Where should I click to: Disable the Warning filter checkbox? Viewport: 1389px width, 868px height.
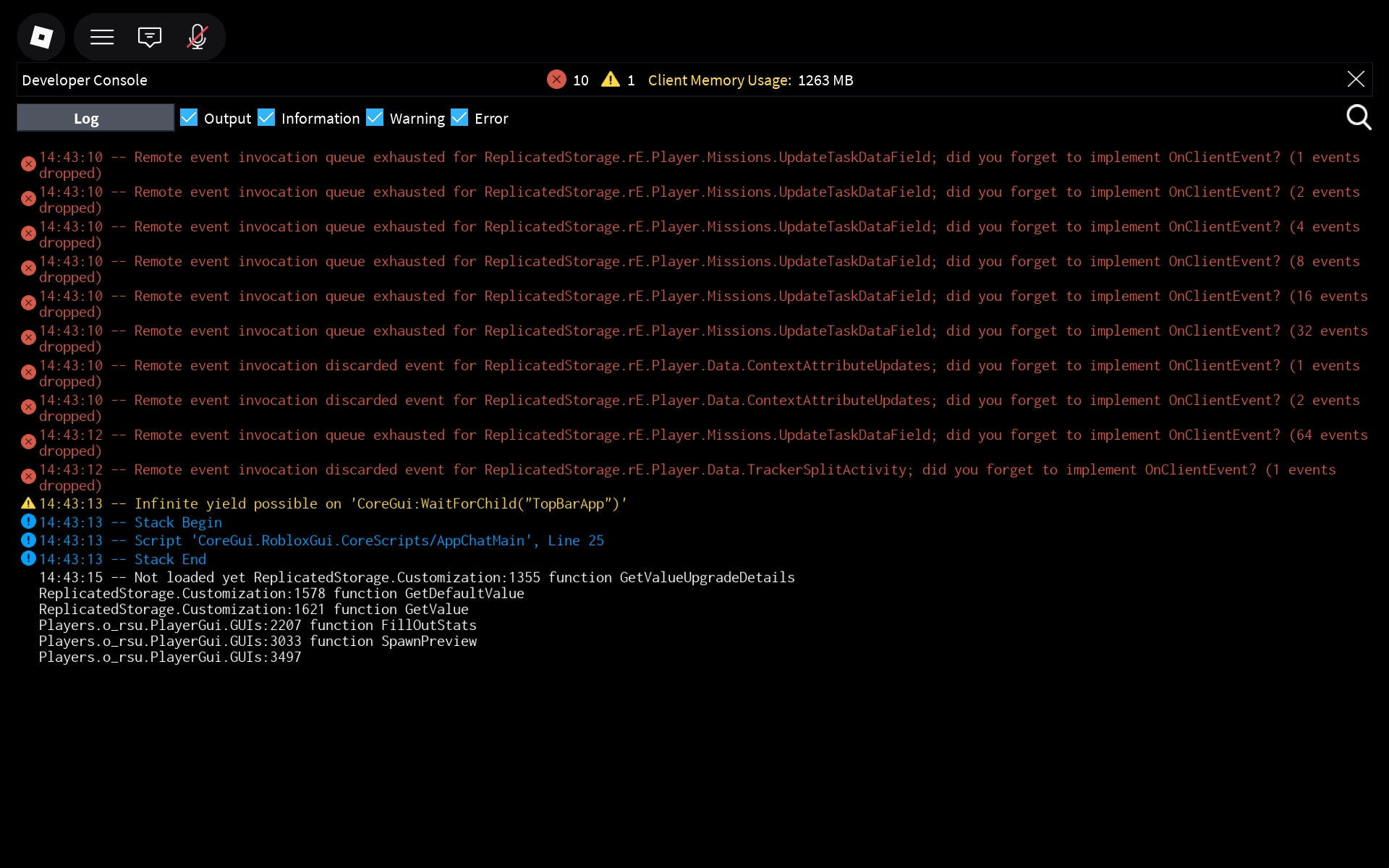coord(375,118)
